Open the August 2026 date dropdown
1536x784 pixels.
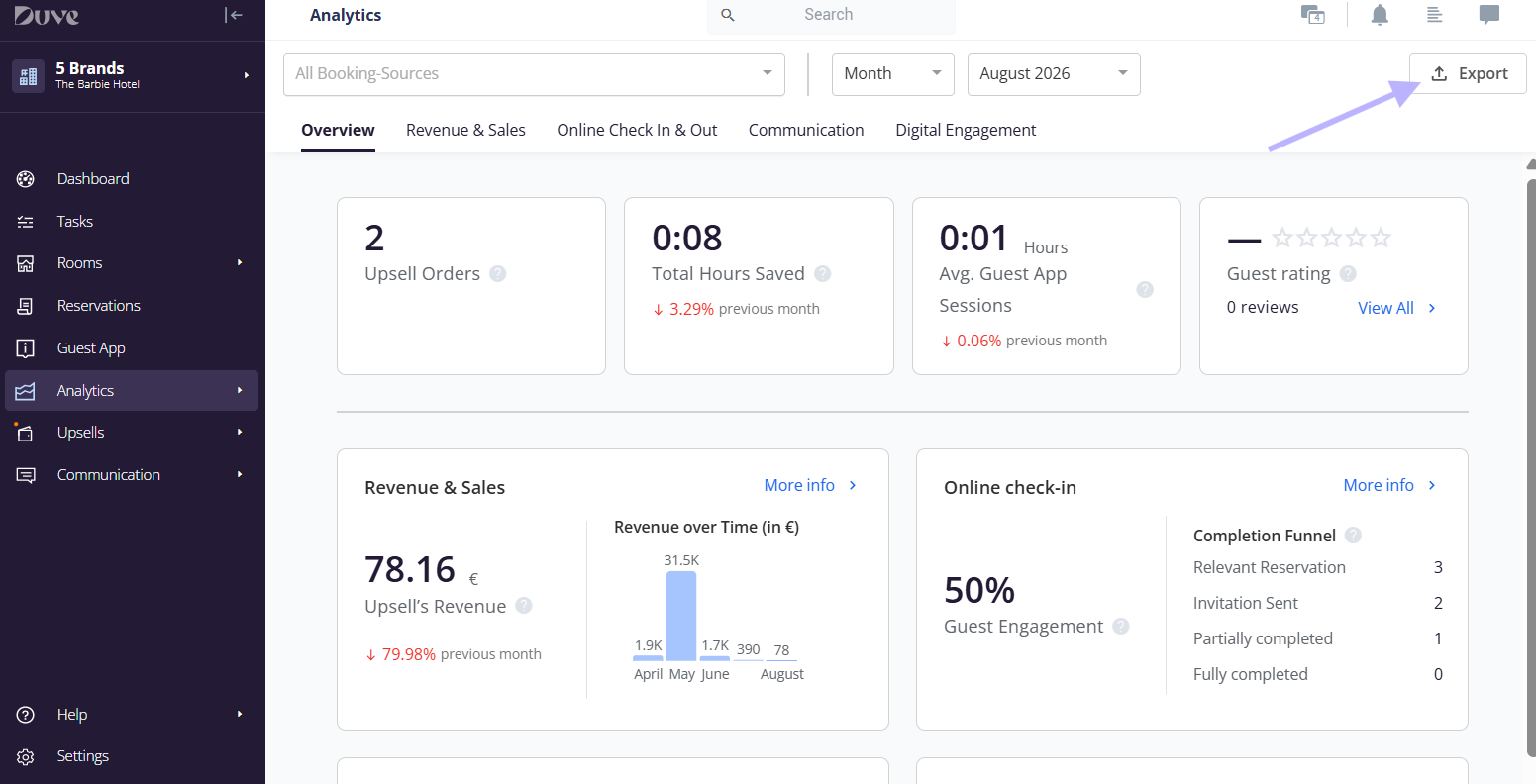click(x=1054, y=74)
